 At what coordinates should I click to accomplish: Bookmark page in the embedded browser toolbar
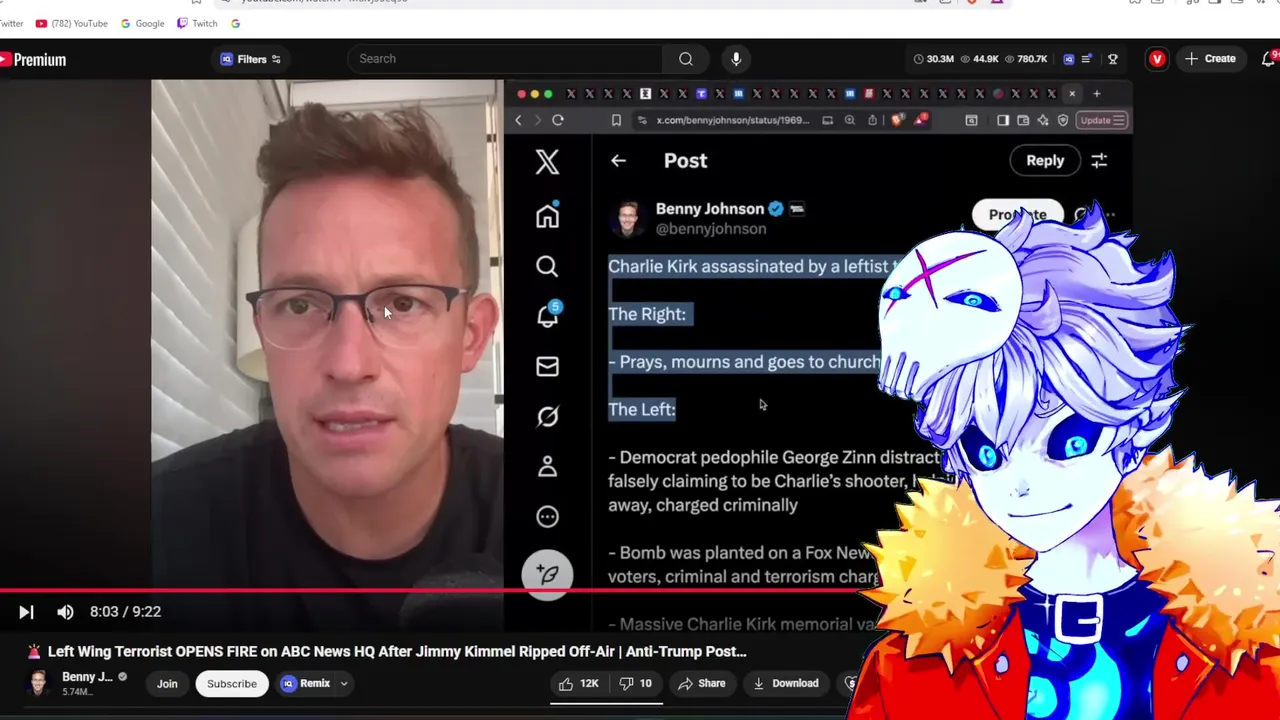[616, 120]
